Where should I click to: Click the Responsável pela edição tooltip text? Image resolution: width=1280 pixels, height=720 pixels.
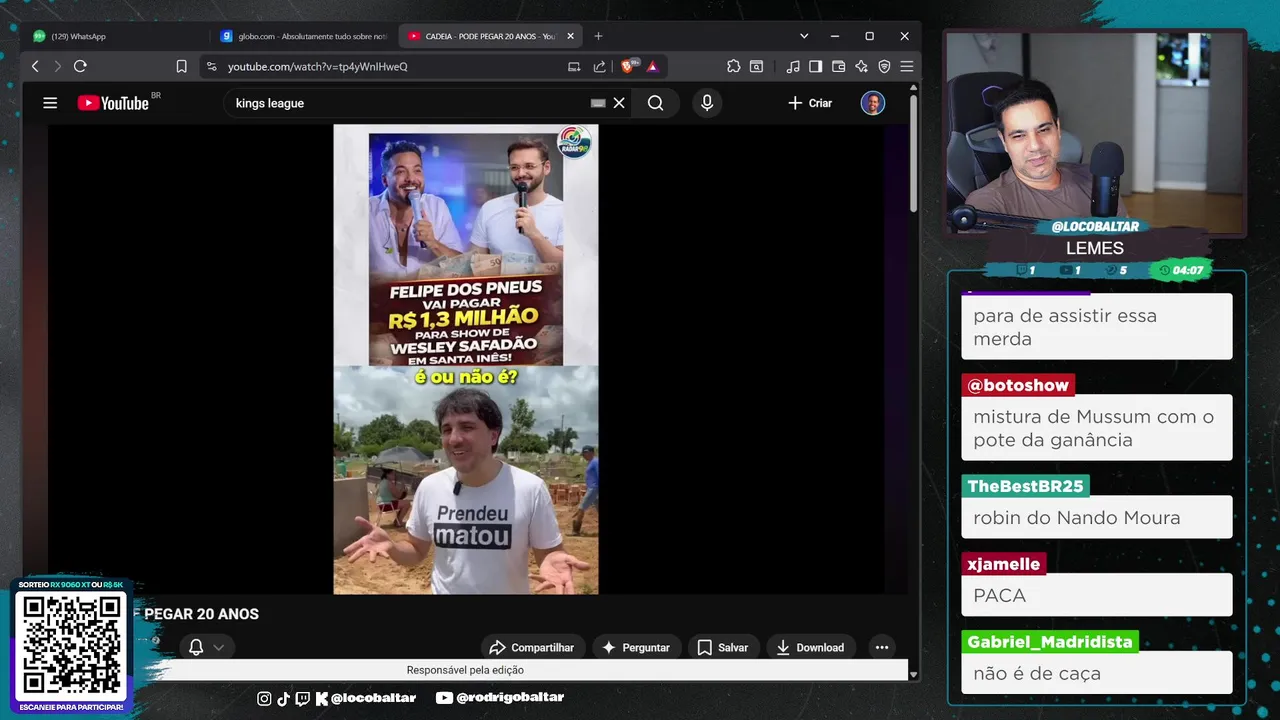click(465, 670)
